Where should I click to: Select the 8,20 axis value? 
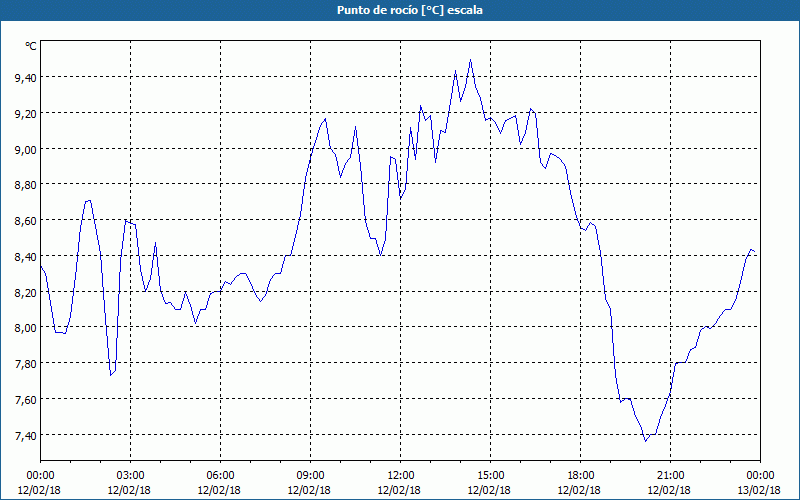(25, 292)
